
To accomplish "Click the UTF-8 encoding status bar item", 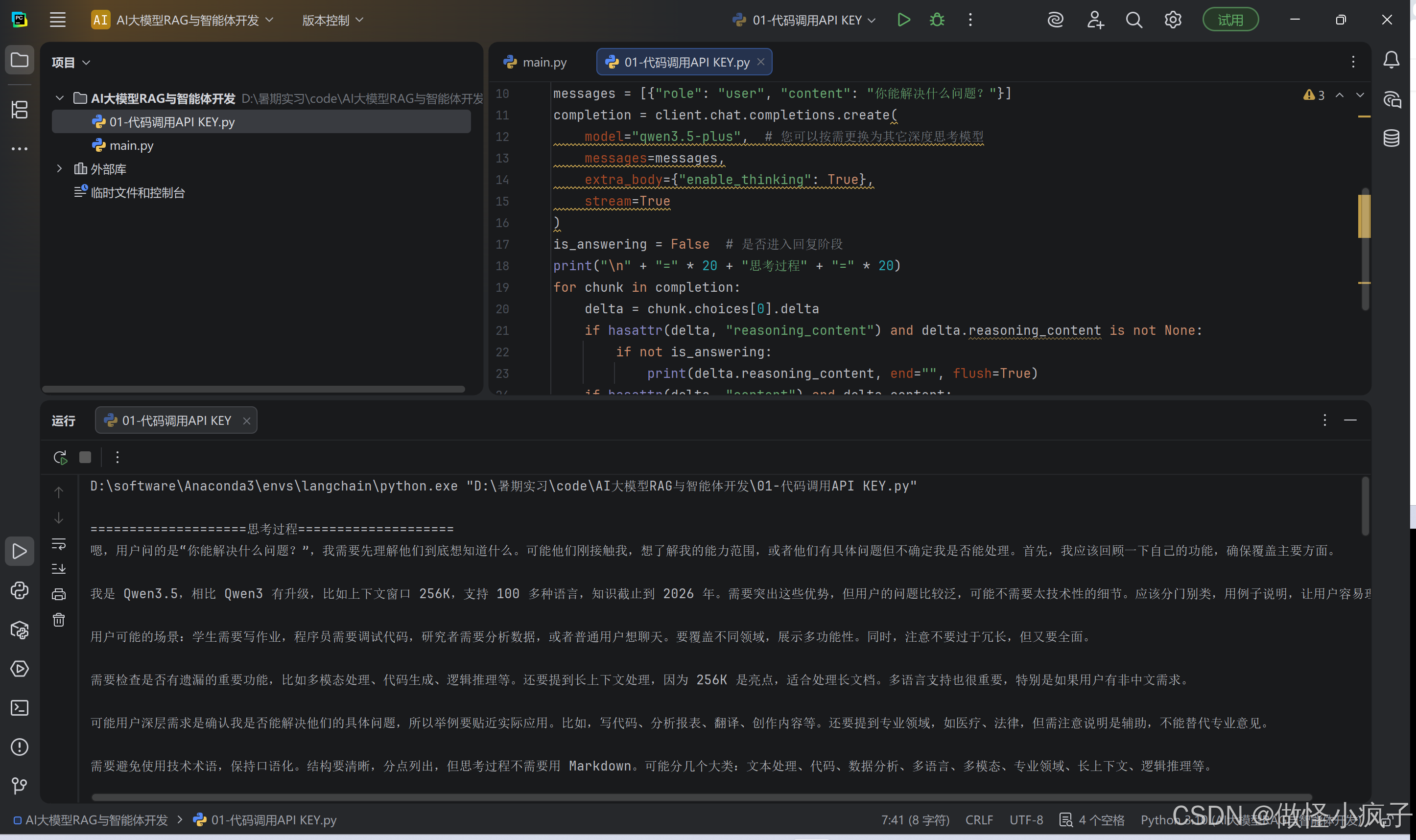I will click(1026, 819).
